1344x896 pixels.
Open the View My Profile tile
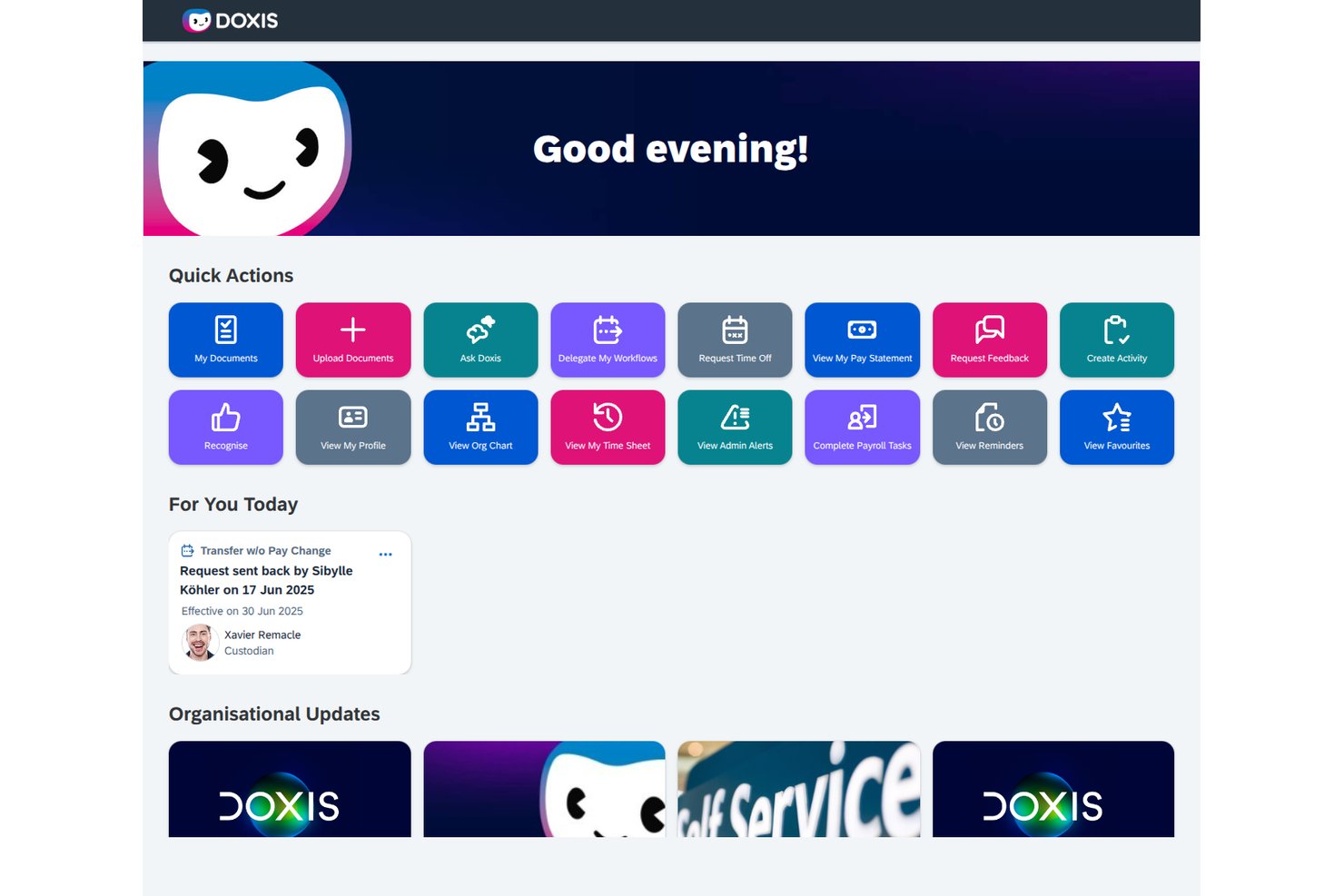pos(353,428)
